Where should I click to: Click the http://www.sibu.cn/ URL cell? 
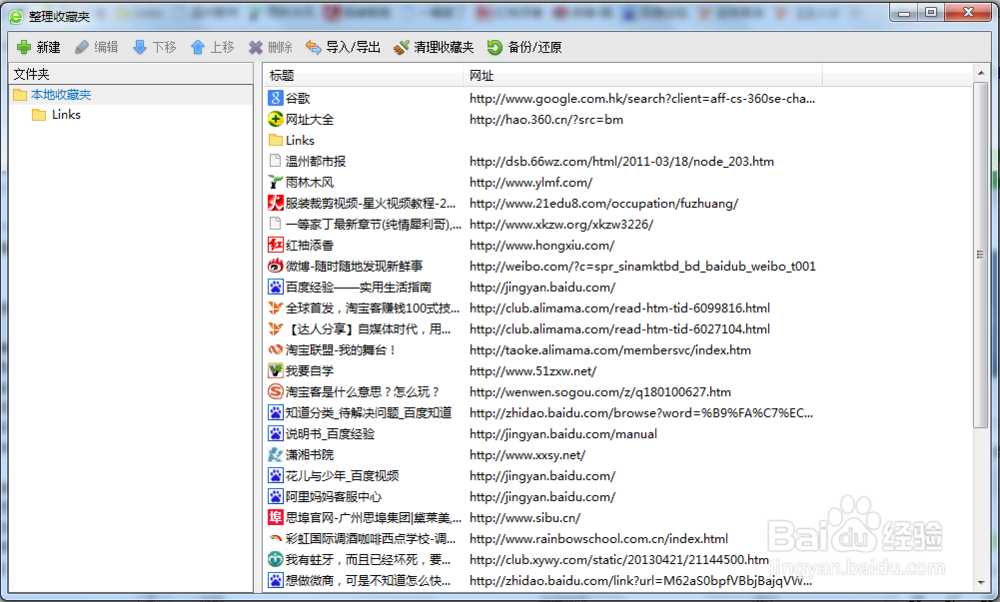(525, 518)
